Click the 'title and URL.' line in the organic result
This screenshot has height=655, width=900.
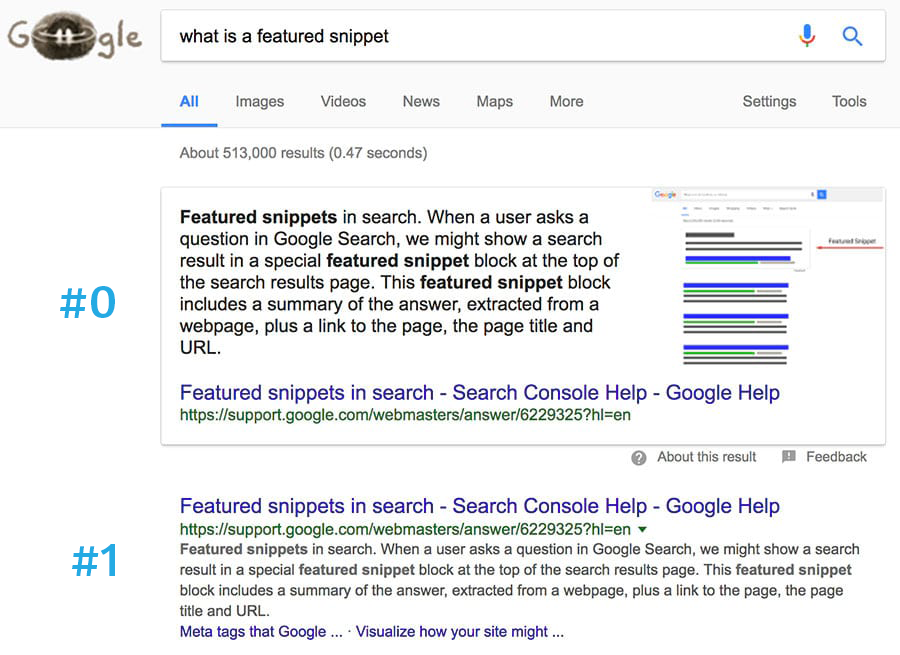[x=224, y=611]
